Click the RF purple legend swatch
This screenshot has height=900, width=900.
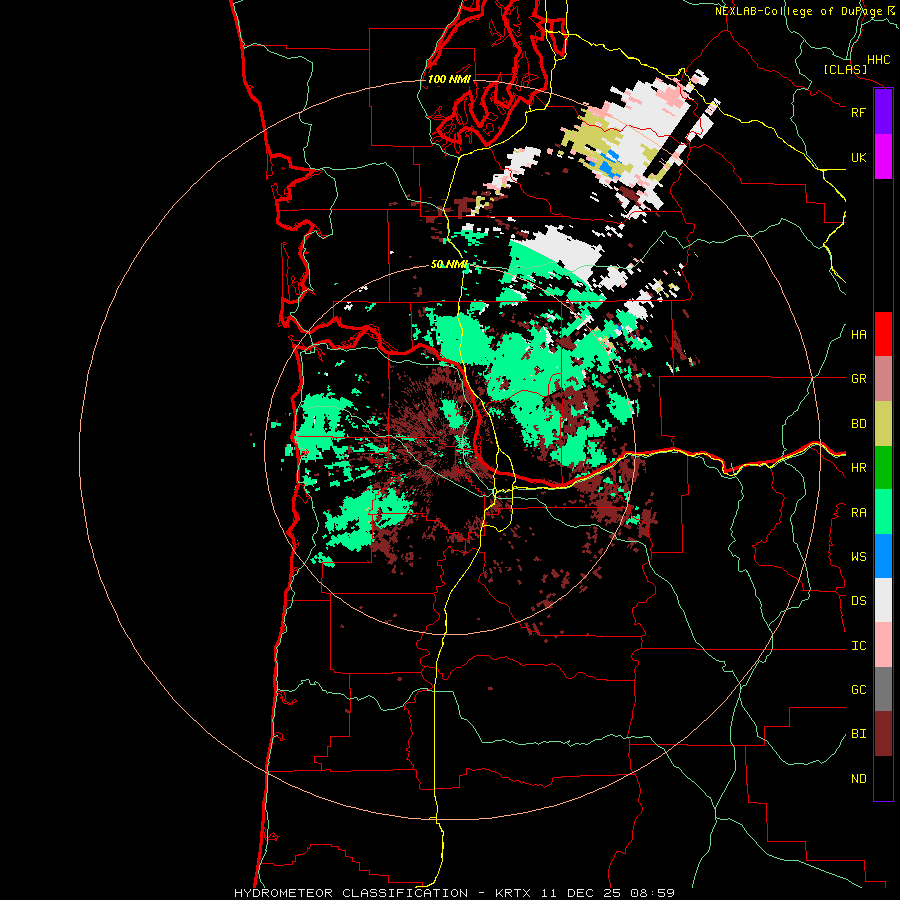pyautogui.click(x=883, y=112)
